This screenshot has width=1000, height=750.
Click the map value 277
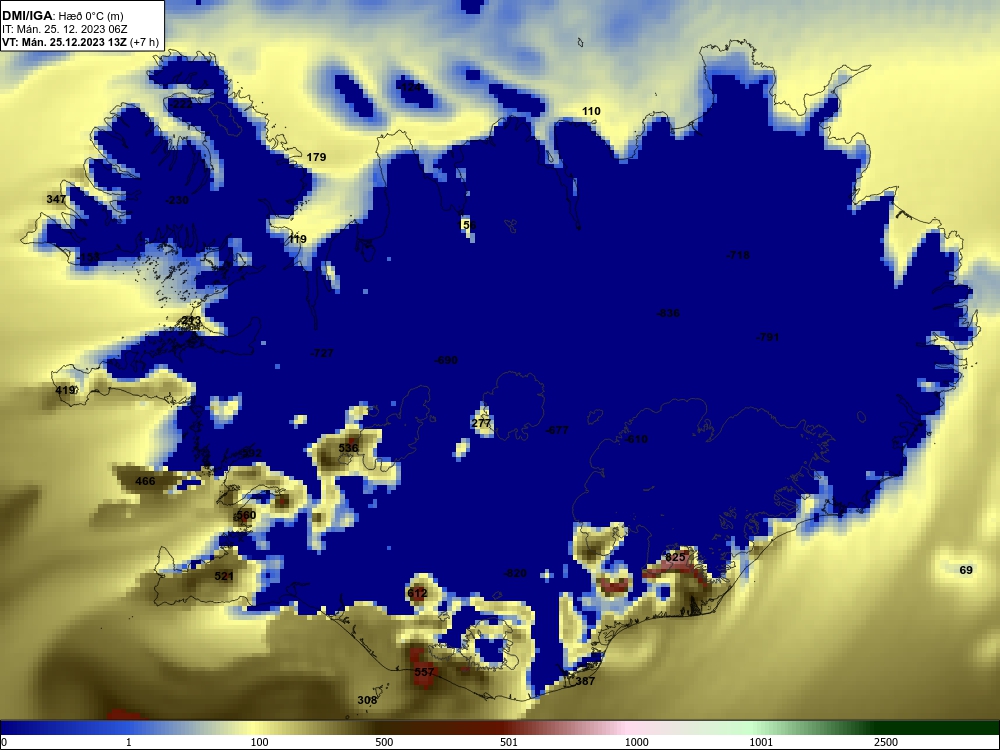coord(481,423)
